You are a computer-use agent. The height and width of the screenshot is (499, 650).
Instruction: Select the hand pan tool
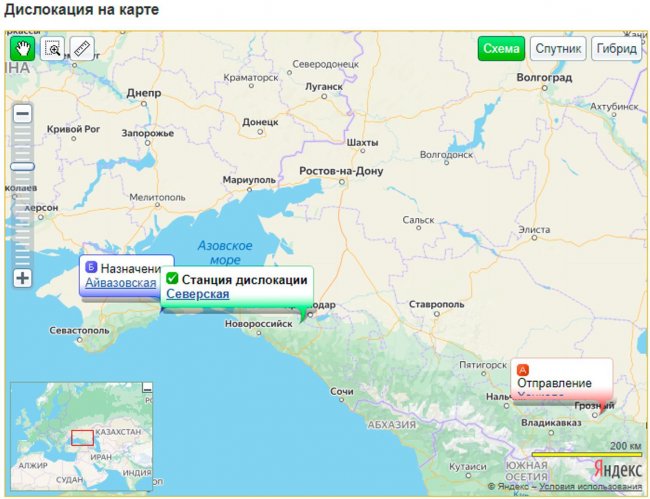[22, 48]
